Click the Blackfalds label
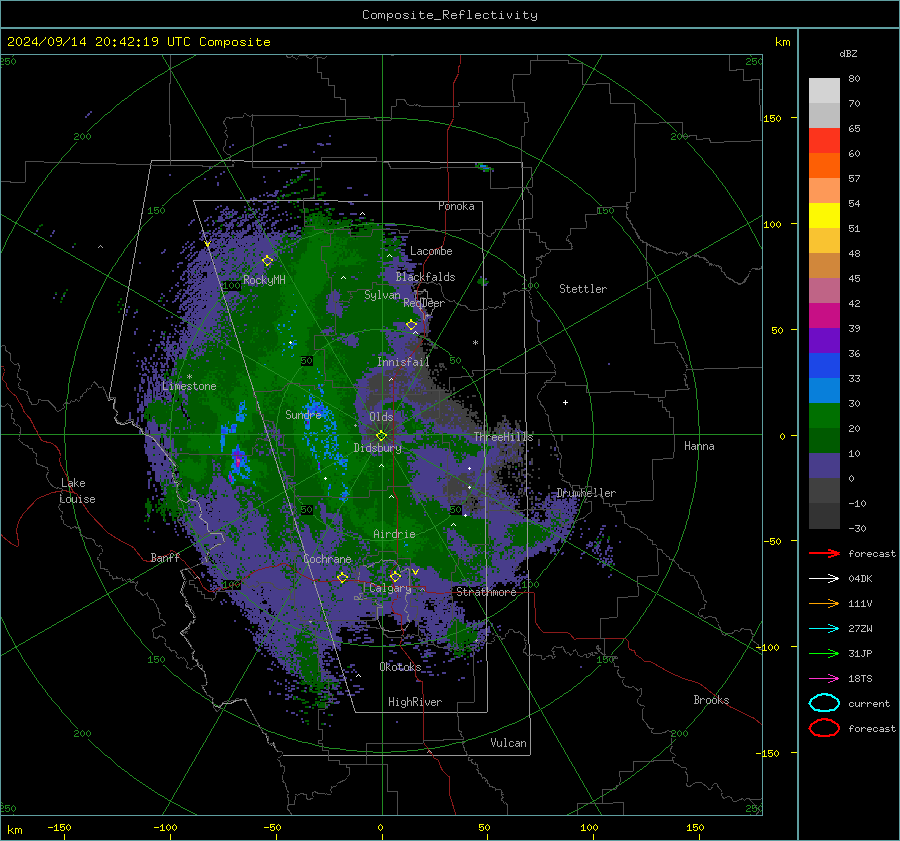Screen dimensions: 900x841 pos(425,277)
